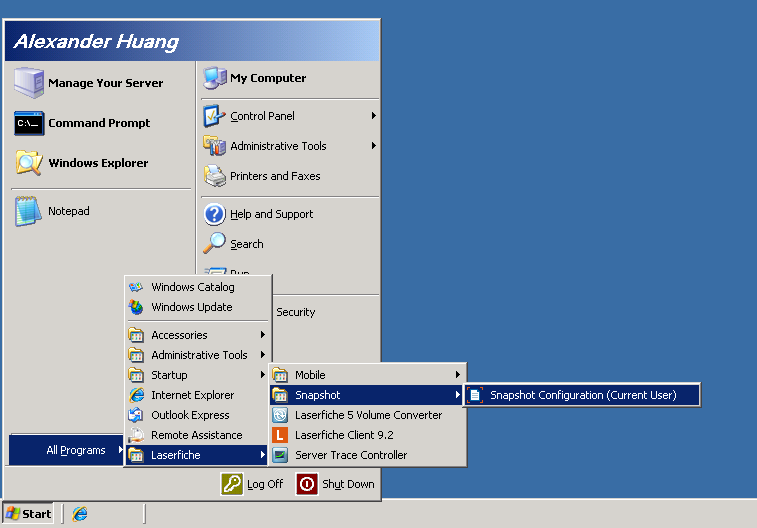Click the Internet Explorer icon in programs list
Viewport: 757px width, 528px height.
[x=136, y=395]
